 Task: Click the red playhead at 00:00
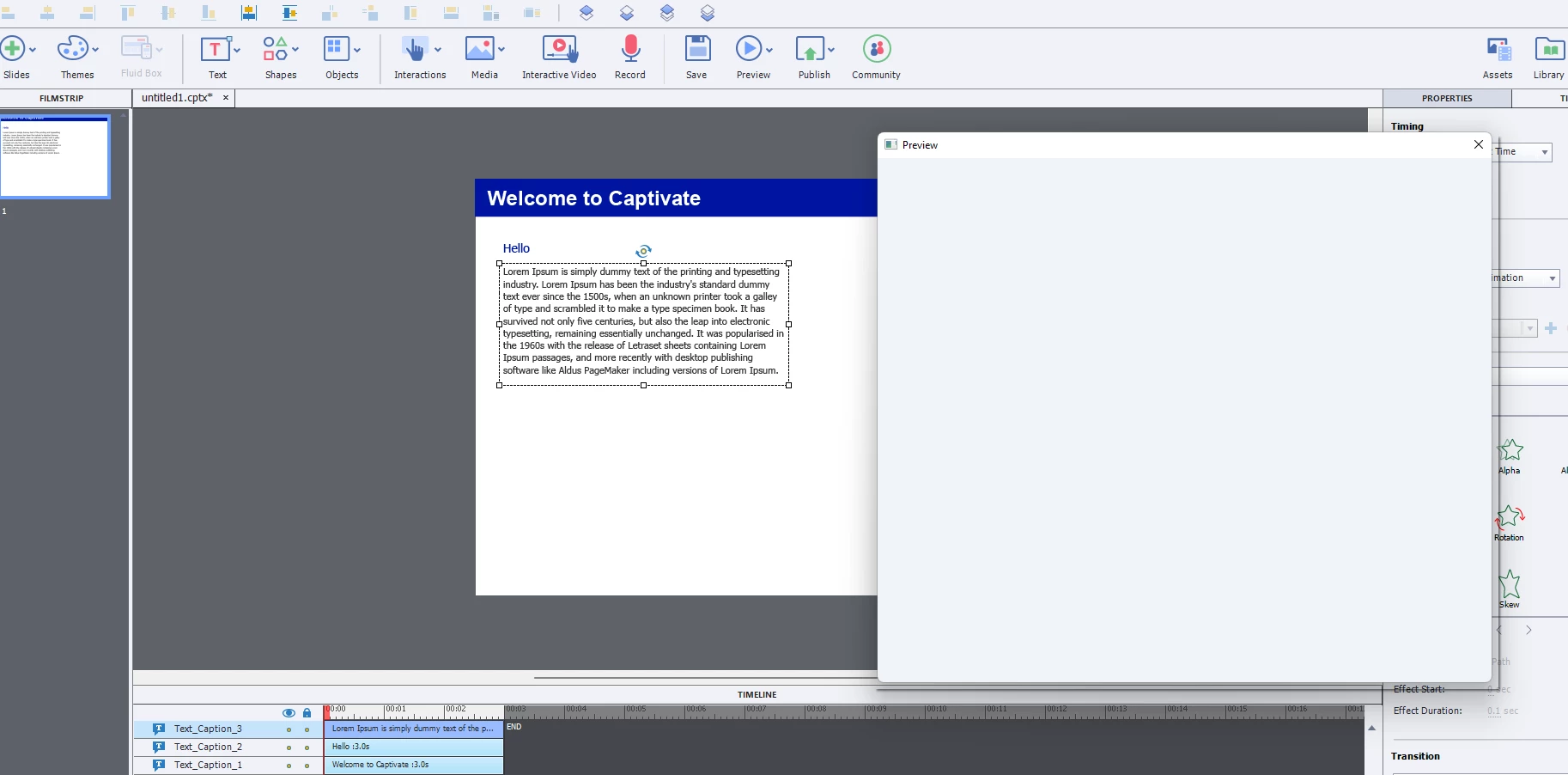click(326, 712)
